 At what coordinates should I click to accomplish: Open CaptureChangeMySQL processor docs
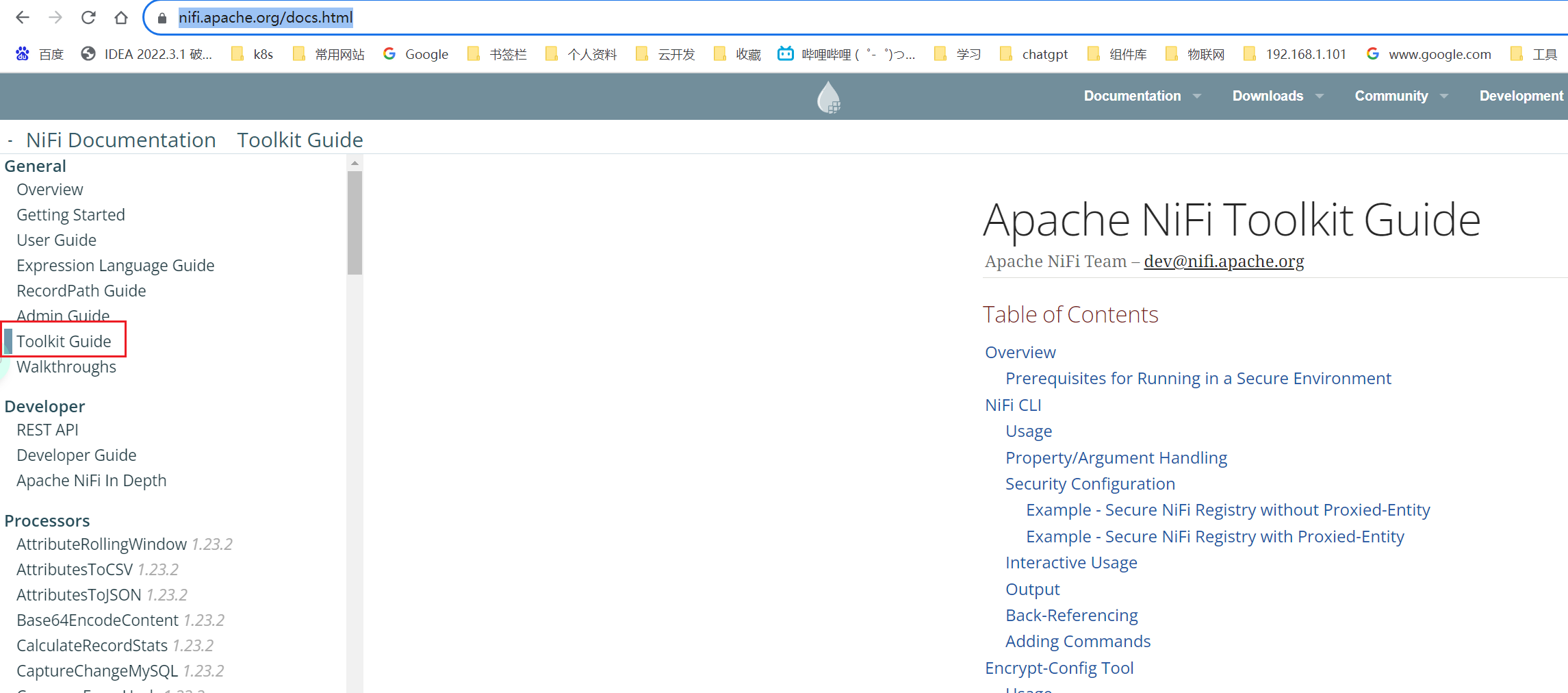[x=120, y=671]
